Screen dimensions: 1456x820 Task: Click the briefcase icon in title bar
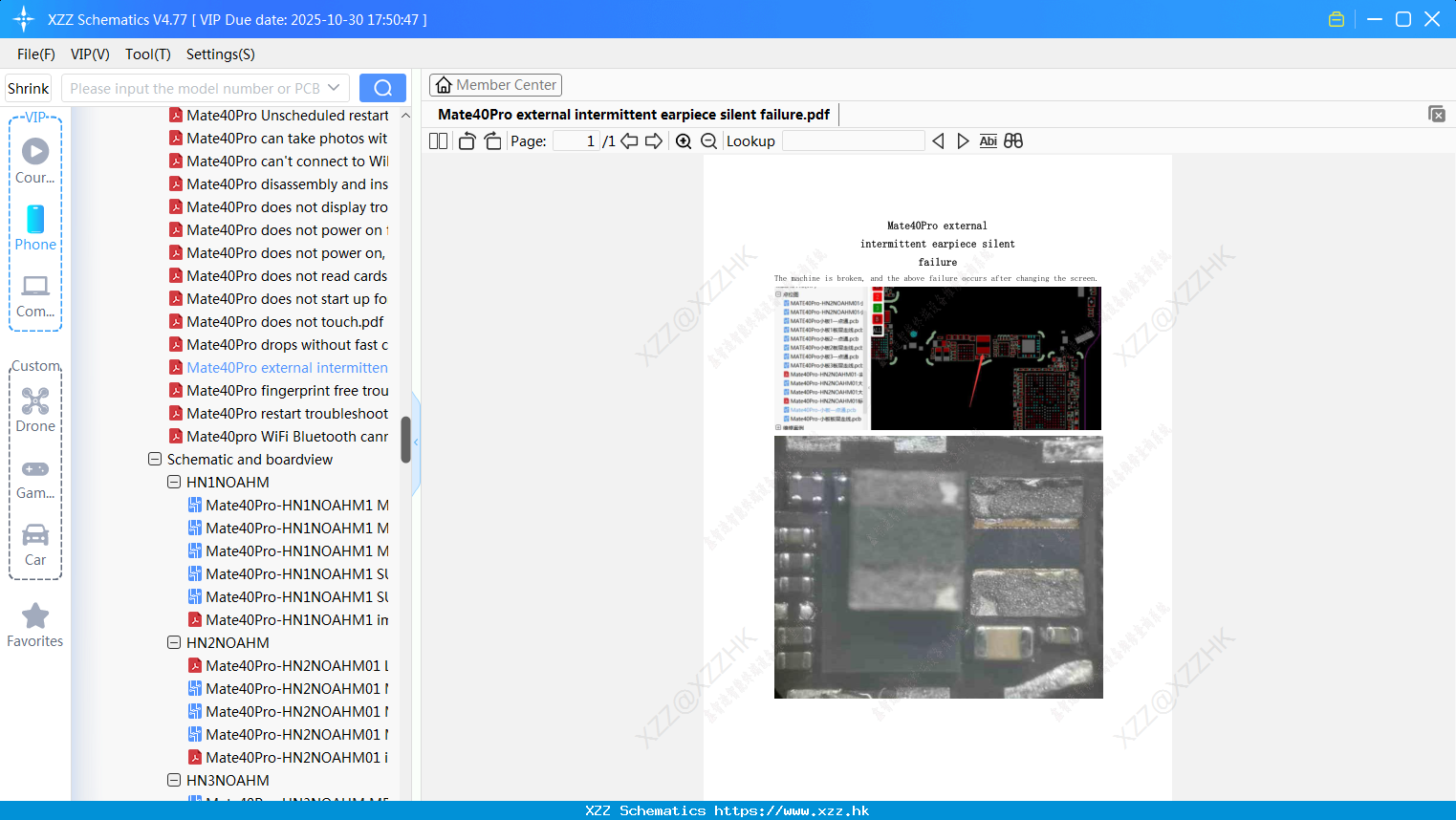1336,19
